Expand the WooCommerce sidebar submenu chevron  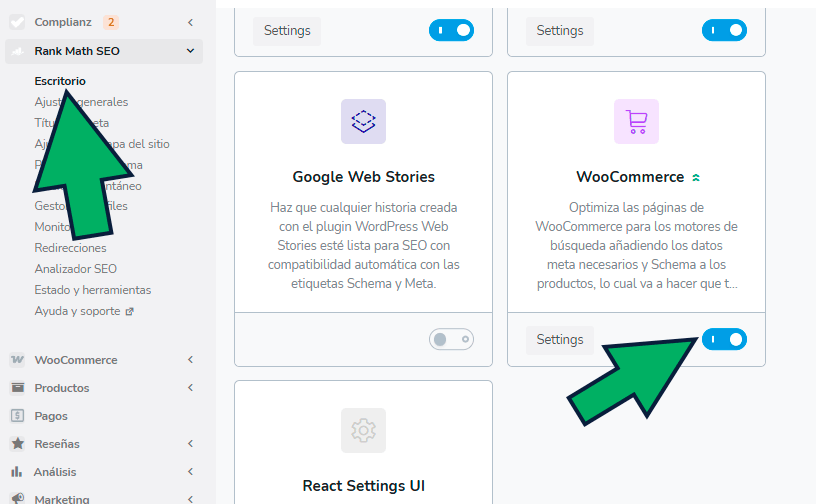coord(190,360)
